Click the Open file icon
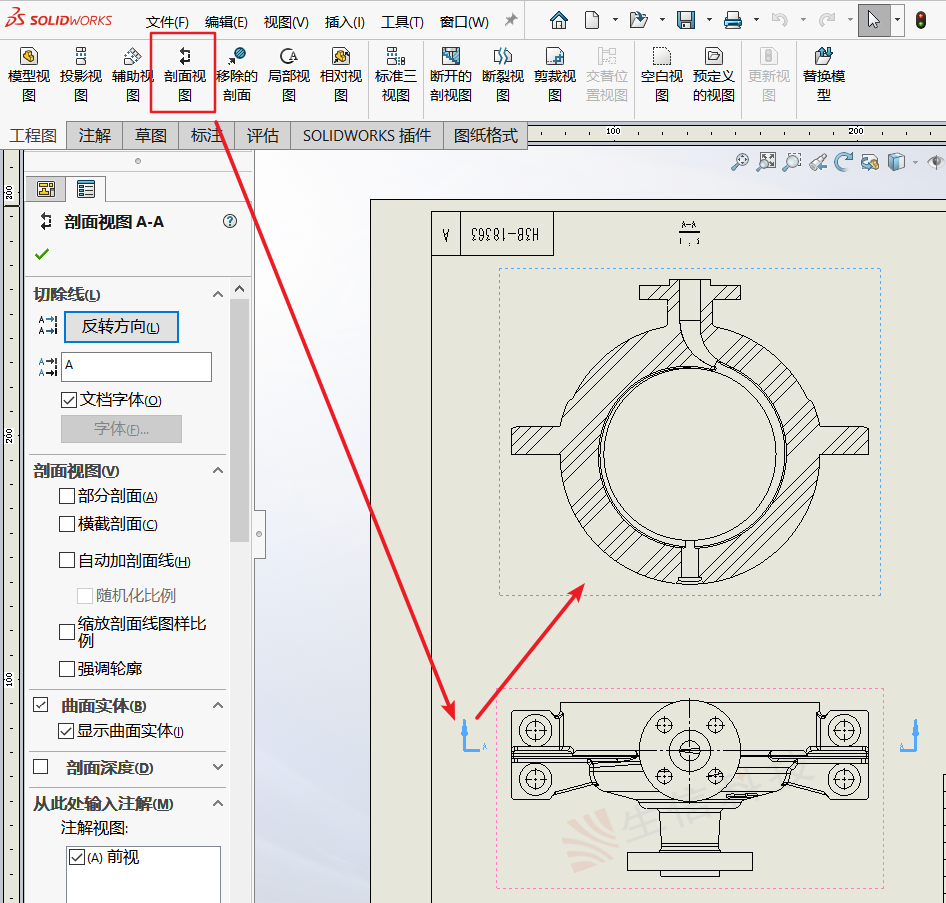Image resolution: width=946 pixels, height=903 pixels. point(638,21)
